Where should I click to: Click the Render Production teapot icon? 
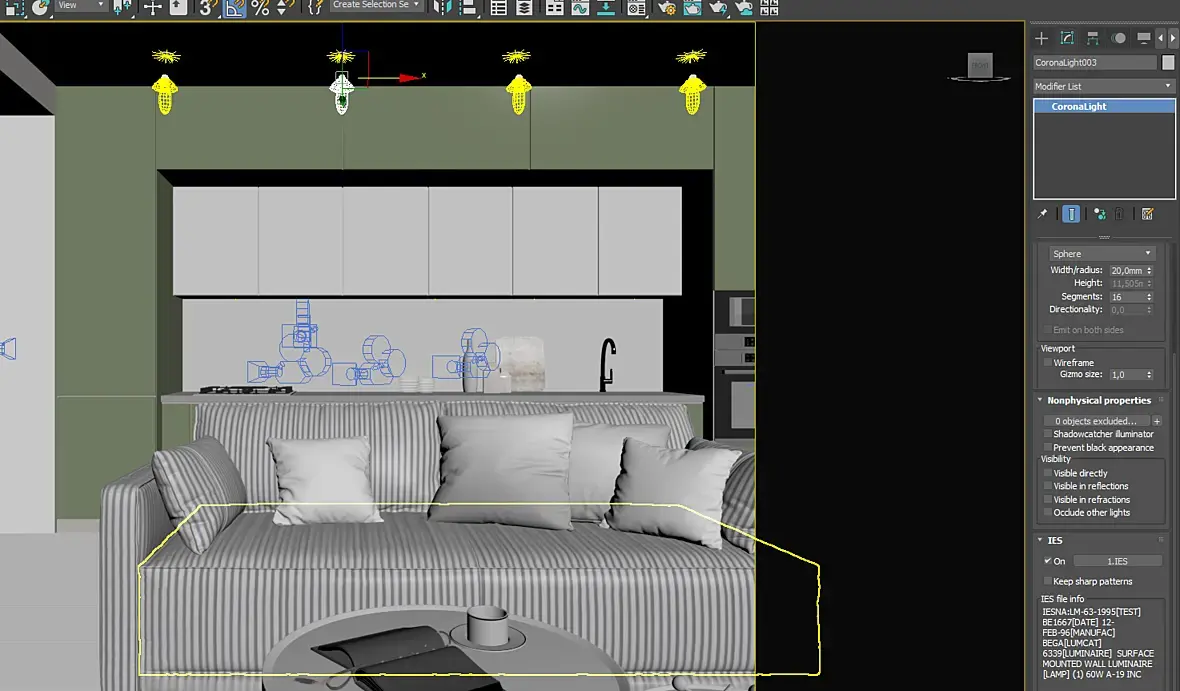pyautogui.click(x=718, y=8)
